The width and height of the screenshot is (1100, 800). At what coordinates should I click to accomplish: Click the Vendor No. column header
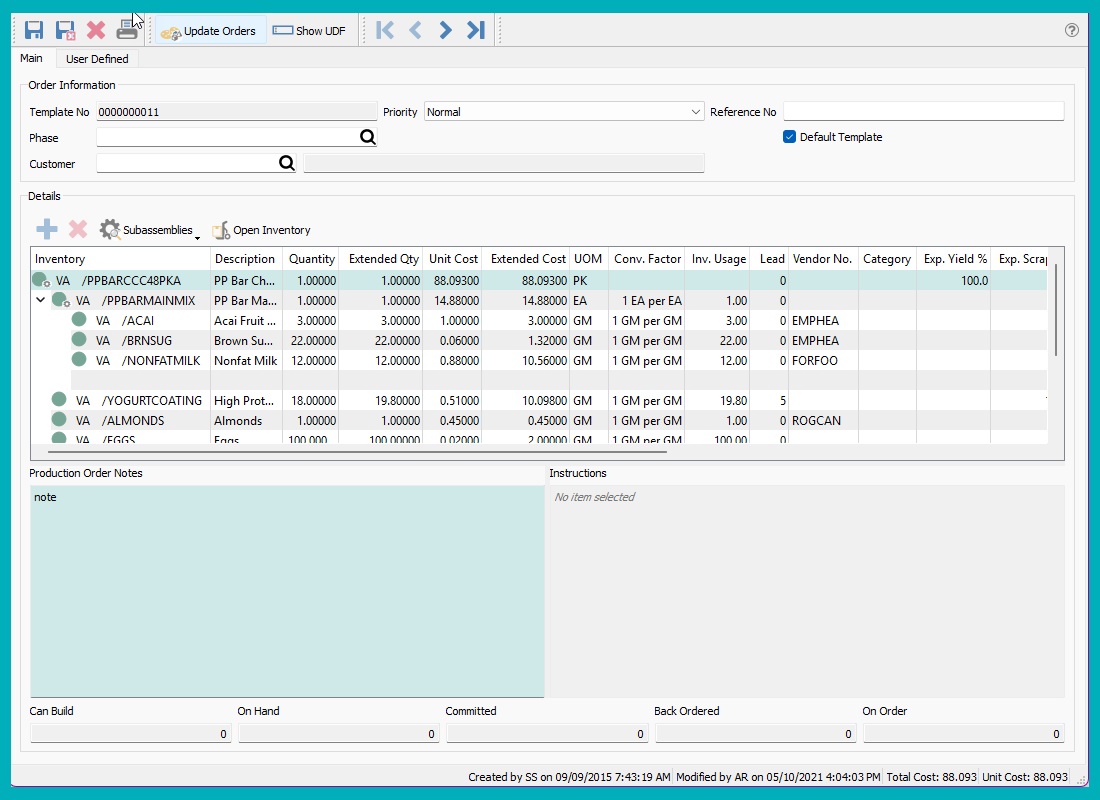point(822,259)
